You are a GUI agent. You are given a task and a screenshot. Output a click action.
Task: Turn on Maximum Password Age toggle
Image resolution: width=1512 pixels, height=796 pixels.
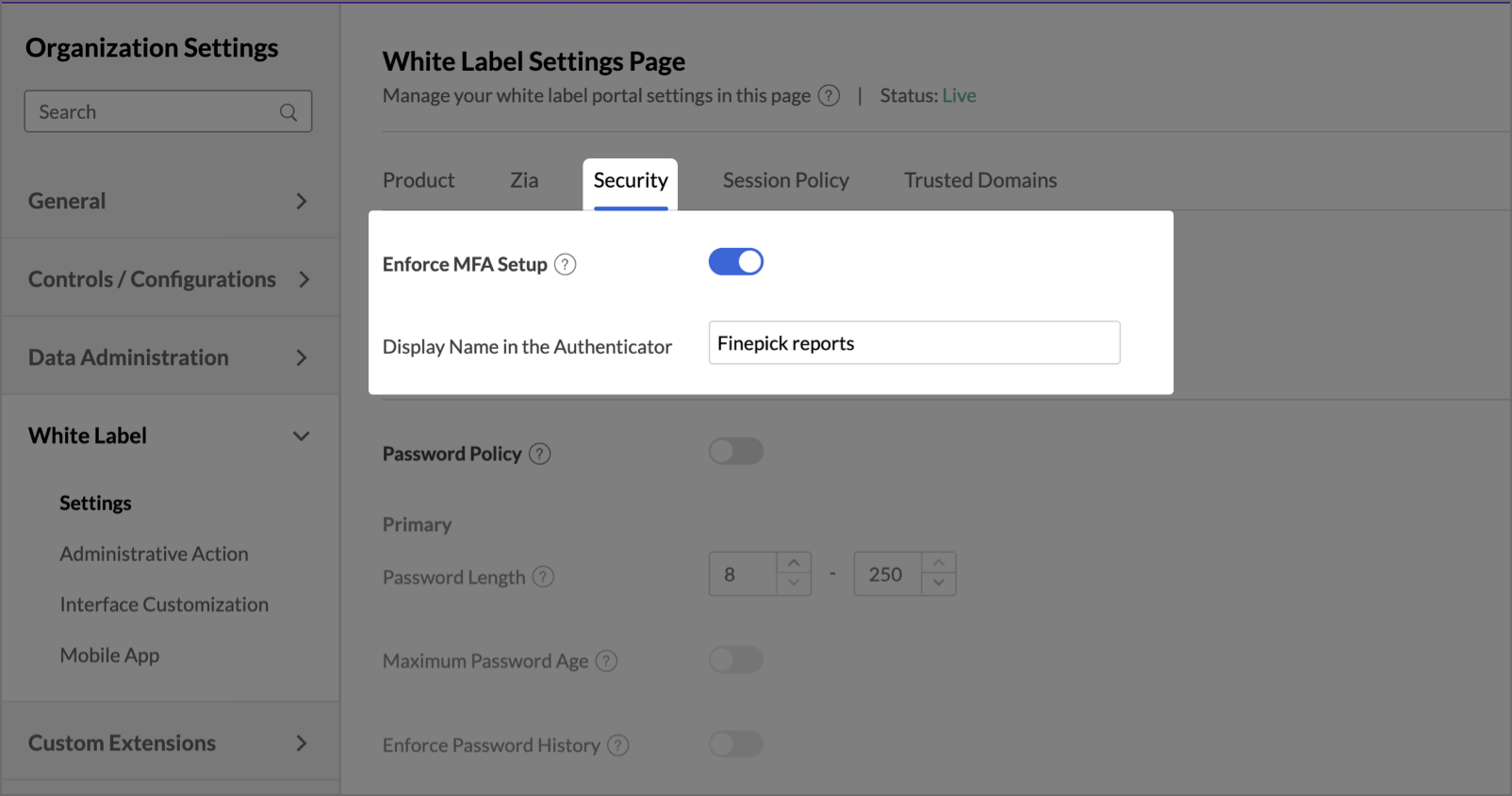[735, 659]
